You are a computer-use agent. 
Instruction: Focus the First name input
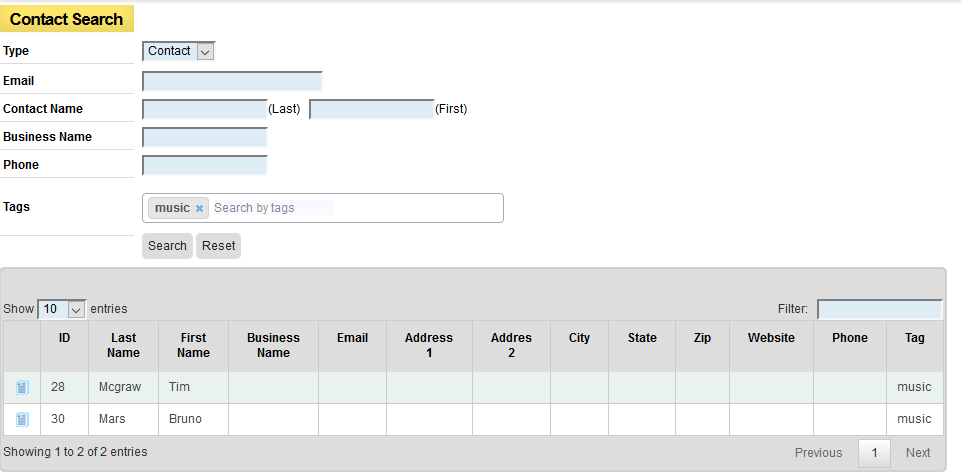click(x=371, y=109)
